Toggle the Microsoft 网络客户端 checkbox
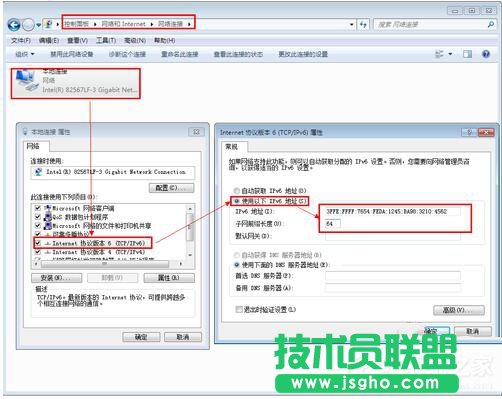This screenshot has width=502, height=399. [x=38, y=208]
